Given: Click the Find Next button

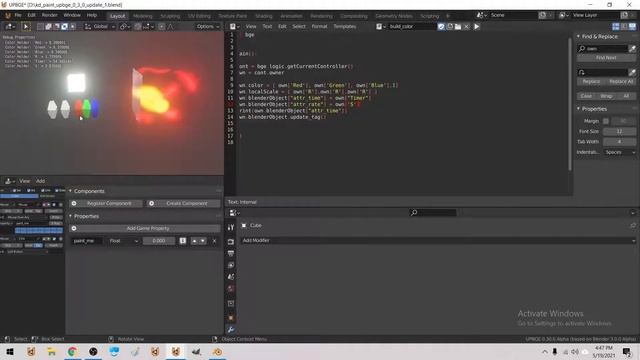Looking at the screenshot, I should tap(606, 58).
